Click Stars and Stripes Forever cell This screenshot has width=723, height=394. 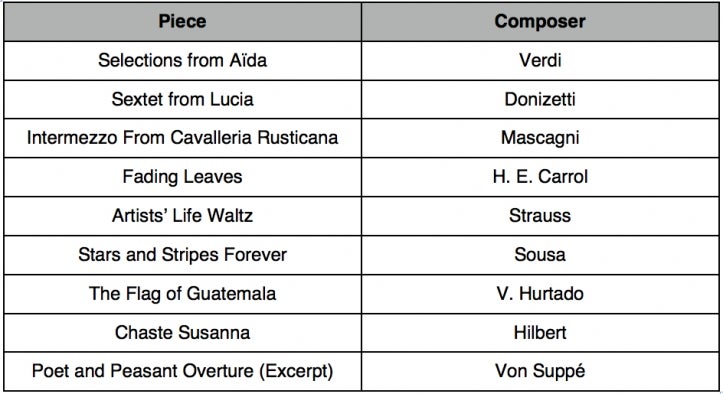pos(183,255)
